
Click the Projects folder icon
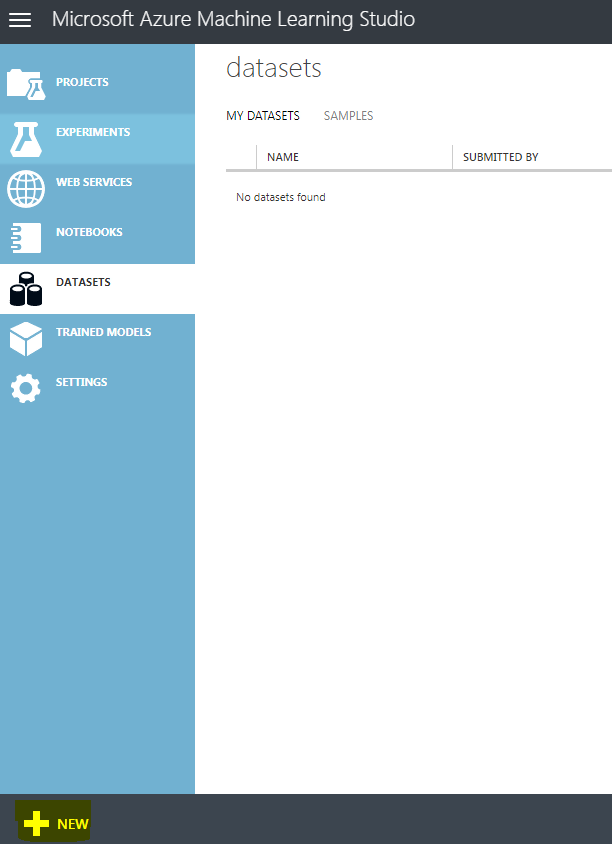point(26,85)
